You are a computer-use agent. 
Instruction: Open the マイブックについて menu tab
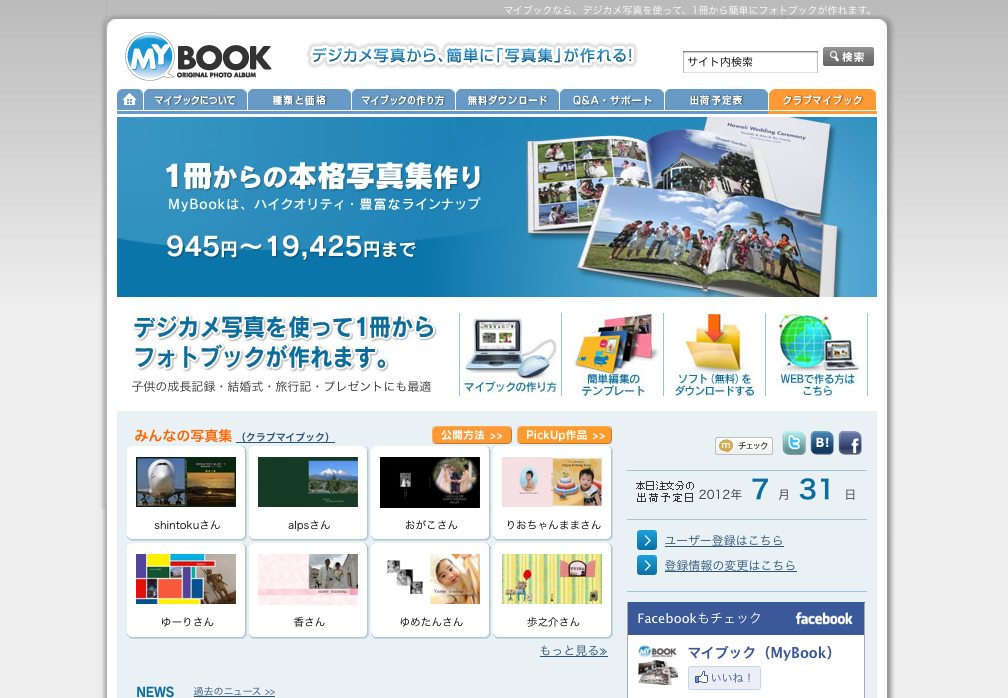click(195, 100)
